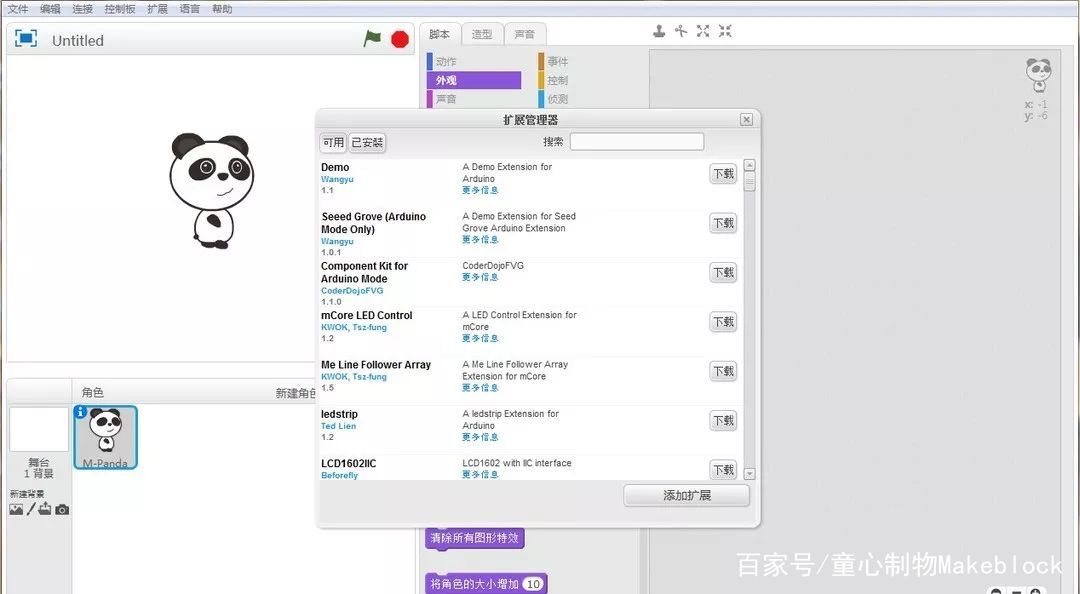Open 更多信息 for the Demo extension
The width and height of the screenshot is (1080, 594).
click(x=480, y=190)
